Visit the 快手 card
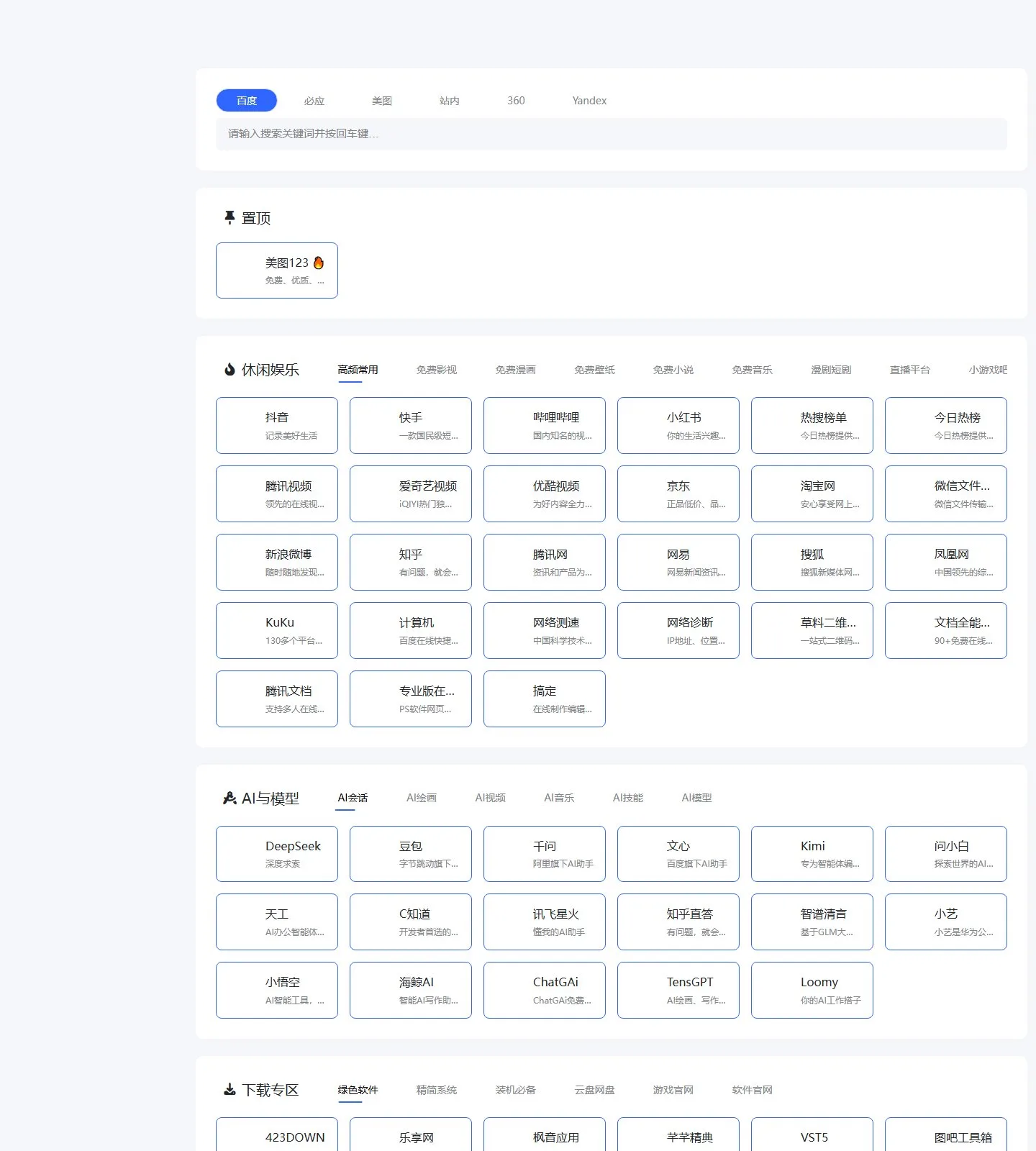The image size is (1036, 1151). click(x=411, y=425)
